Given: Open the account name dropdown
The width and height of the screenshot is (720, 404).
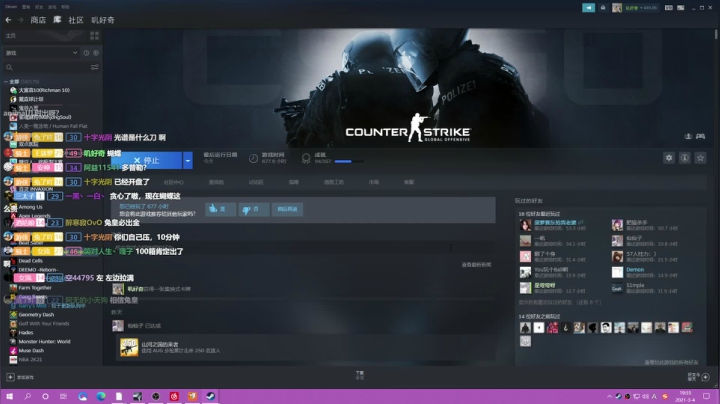Looking at the screenshot, I should tap(641, 8).
